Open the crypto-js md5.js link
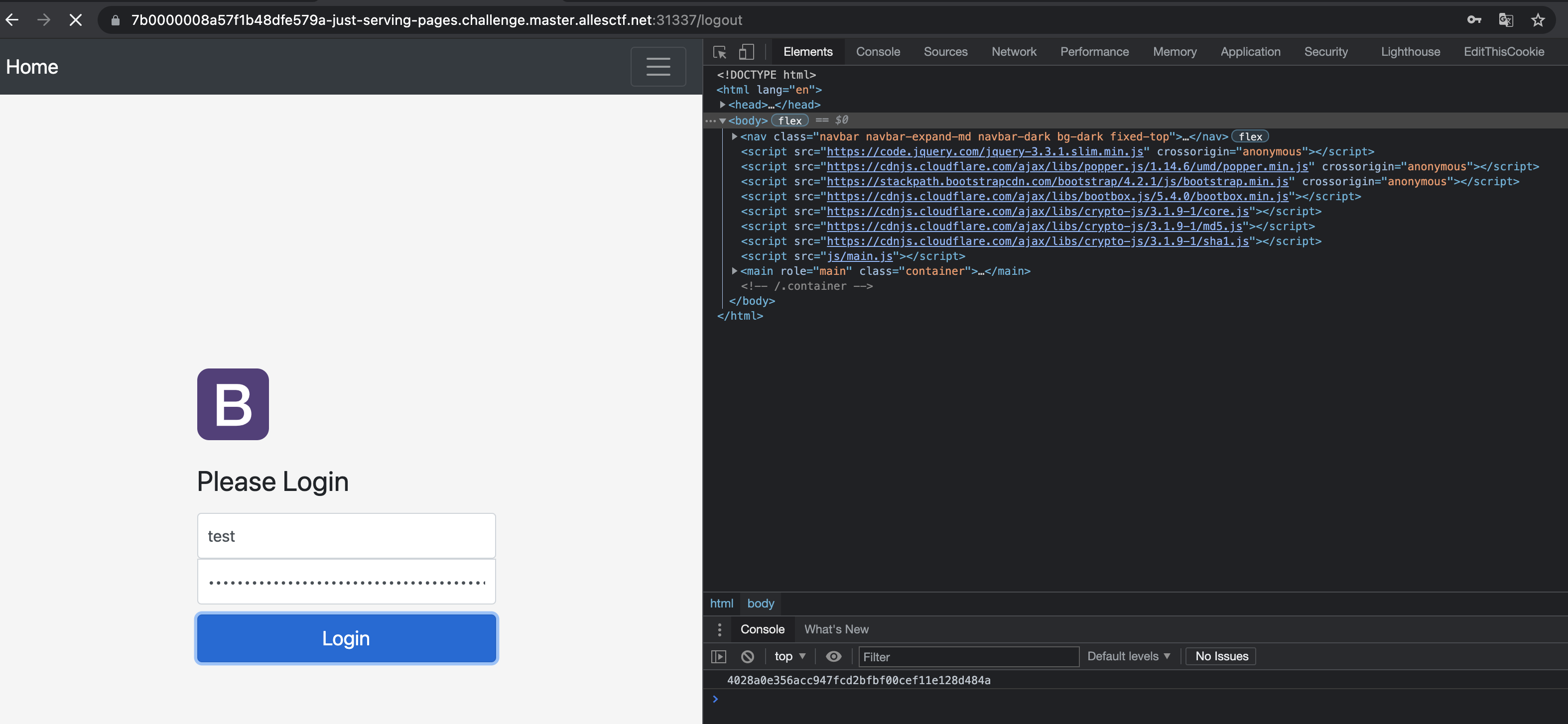The width and height of the screenshot is (1568, 724). tap(1034, 226)
